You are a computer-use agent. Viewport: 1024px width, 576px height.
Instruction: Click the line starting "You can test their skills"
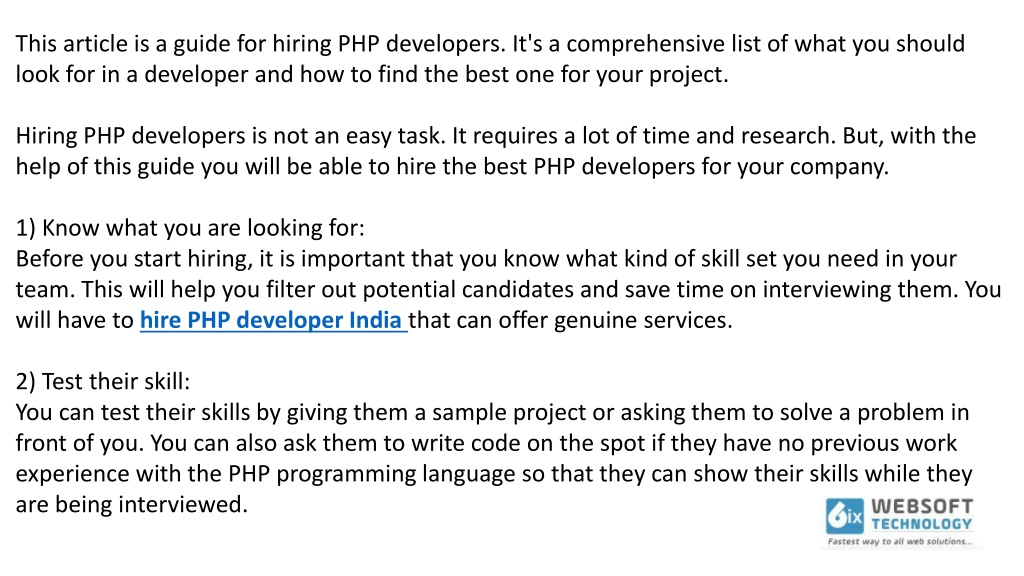492,412
